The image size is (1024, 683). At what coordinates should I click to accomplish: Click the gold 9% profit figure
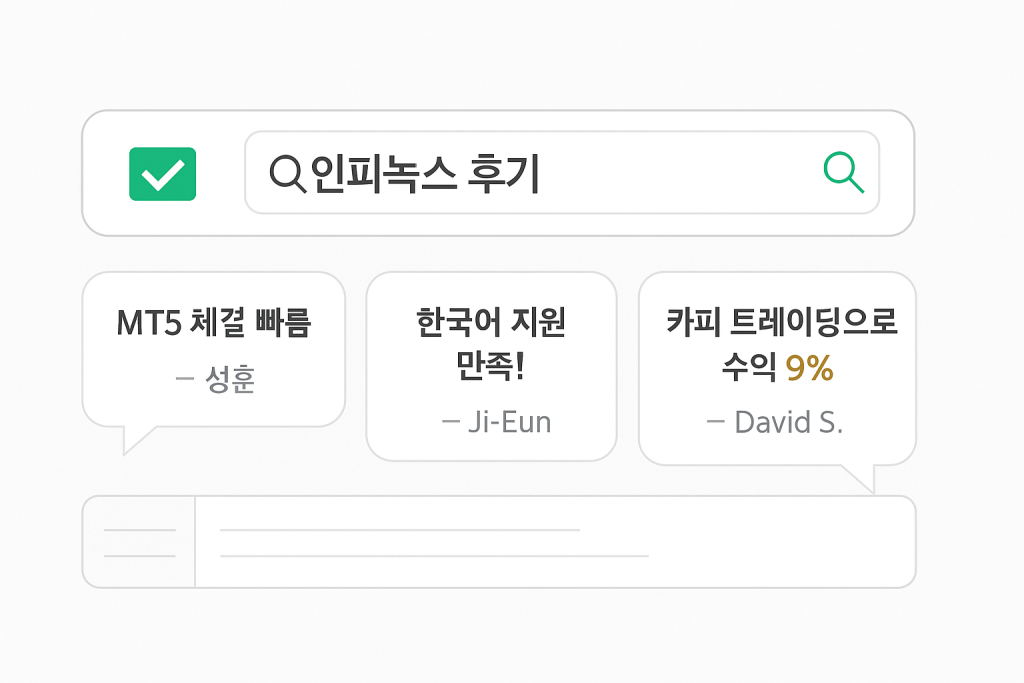pyautogui.click(x=809, y=368)
